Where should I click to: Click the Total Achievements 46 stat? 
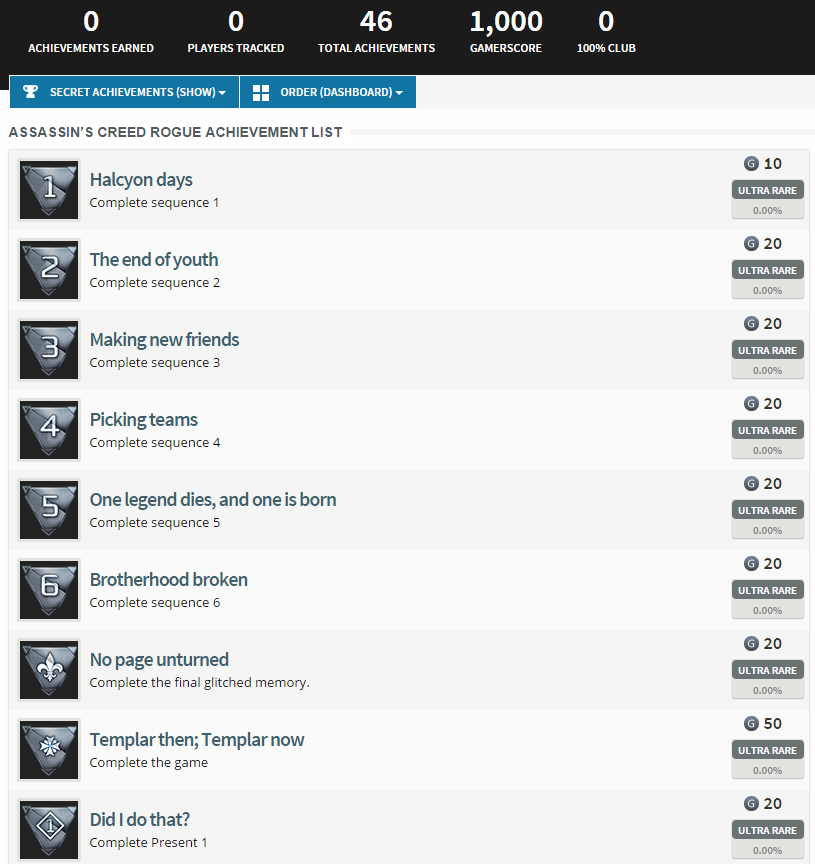point(376,31)
